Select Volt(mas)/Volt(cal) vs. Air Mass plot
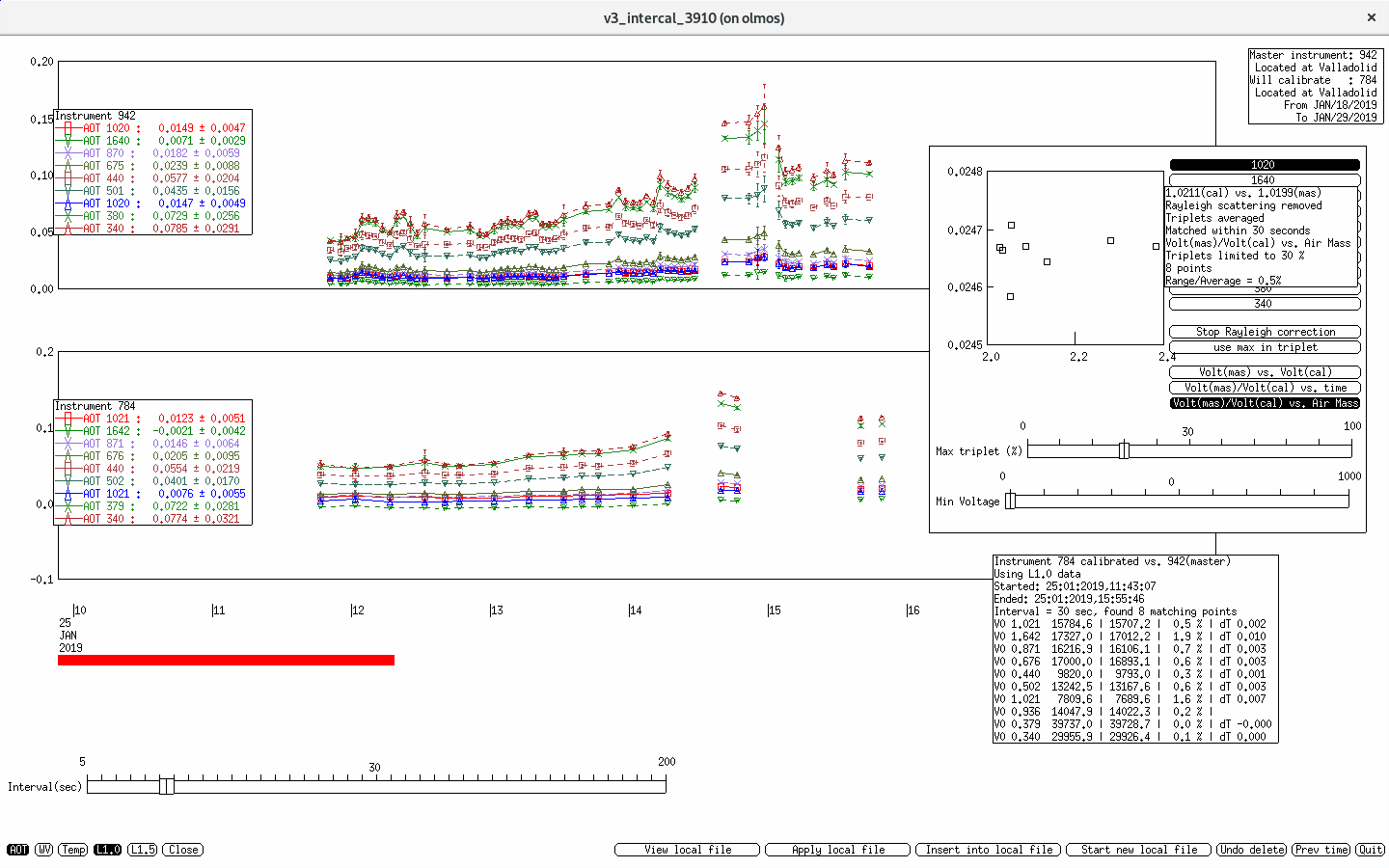 click(x=1265, y=403)
